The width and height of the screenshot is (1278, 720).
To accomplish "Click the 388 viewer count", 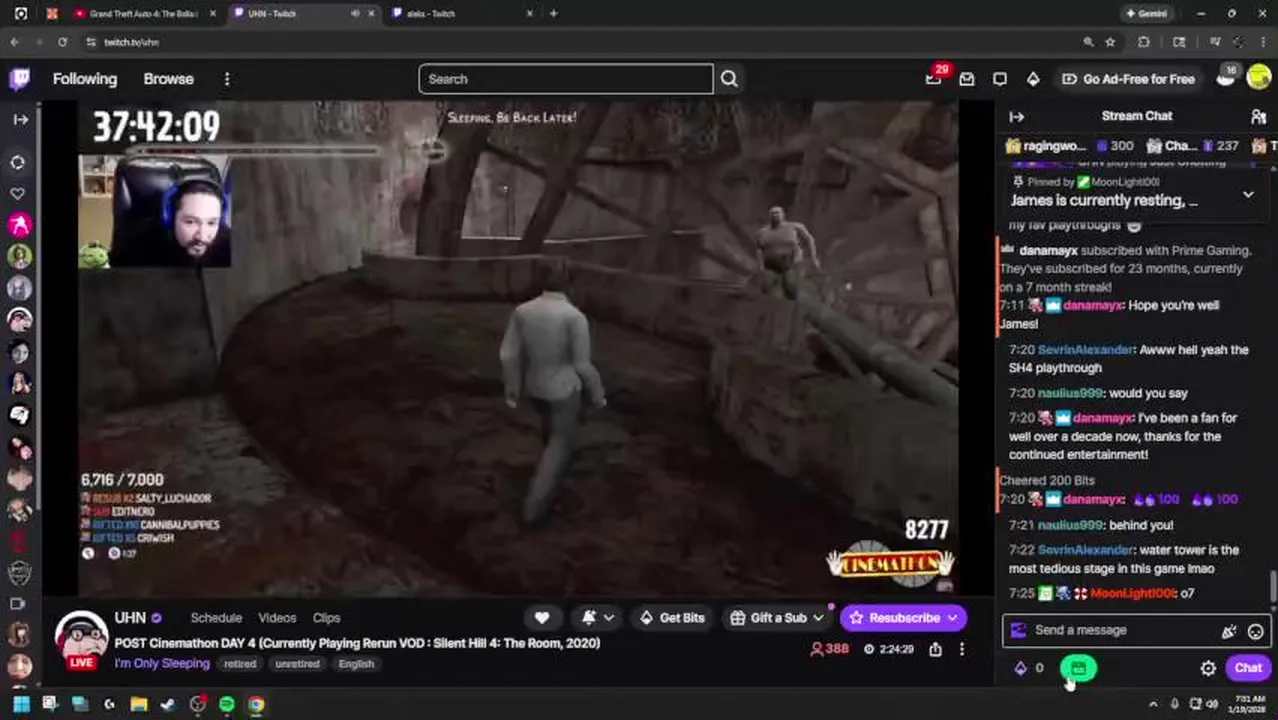I will 829,649.
